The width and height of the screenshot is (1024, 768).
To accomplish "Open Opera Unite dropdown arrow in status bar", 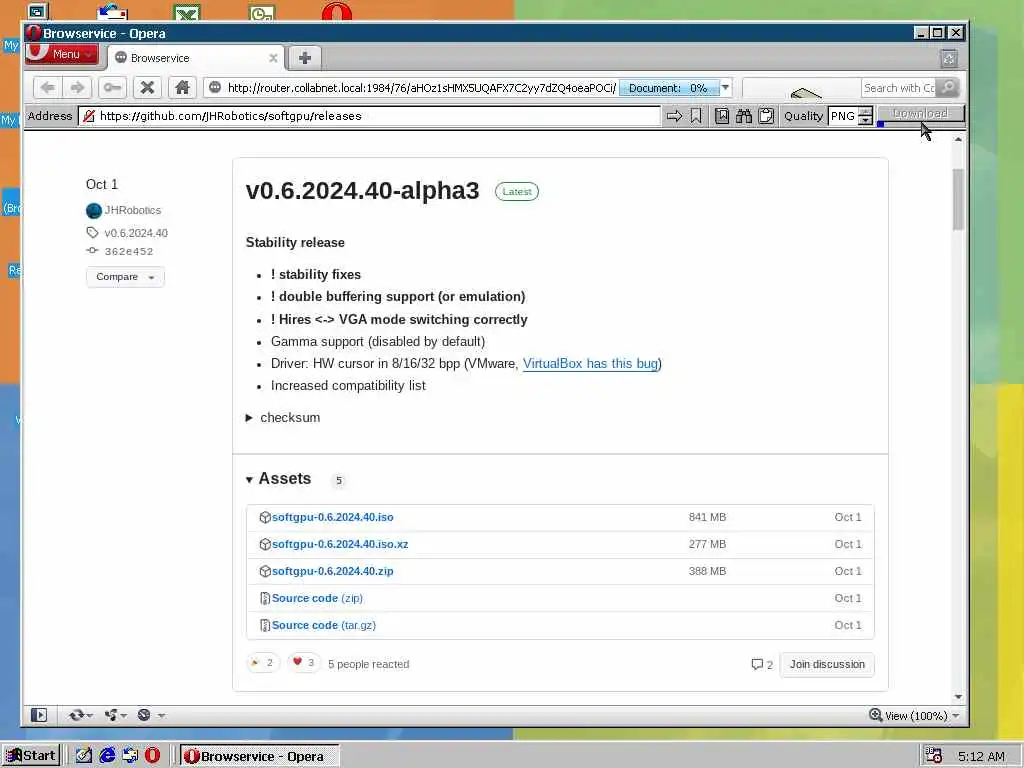I will pyautogui.click(x=124, y=716).
